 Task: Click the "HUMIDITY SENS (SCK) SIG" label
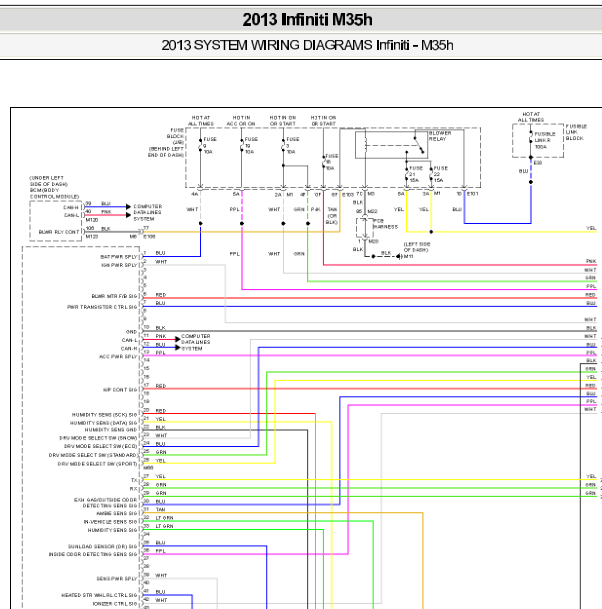(x=104, y=415)
